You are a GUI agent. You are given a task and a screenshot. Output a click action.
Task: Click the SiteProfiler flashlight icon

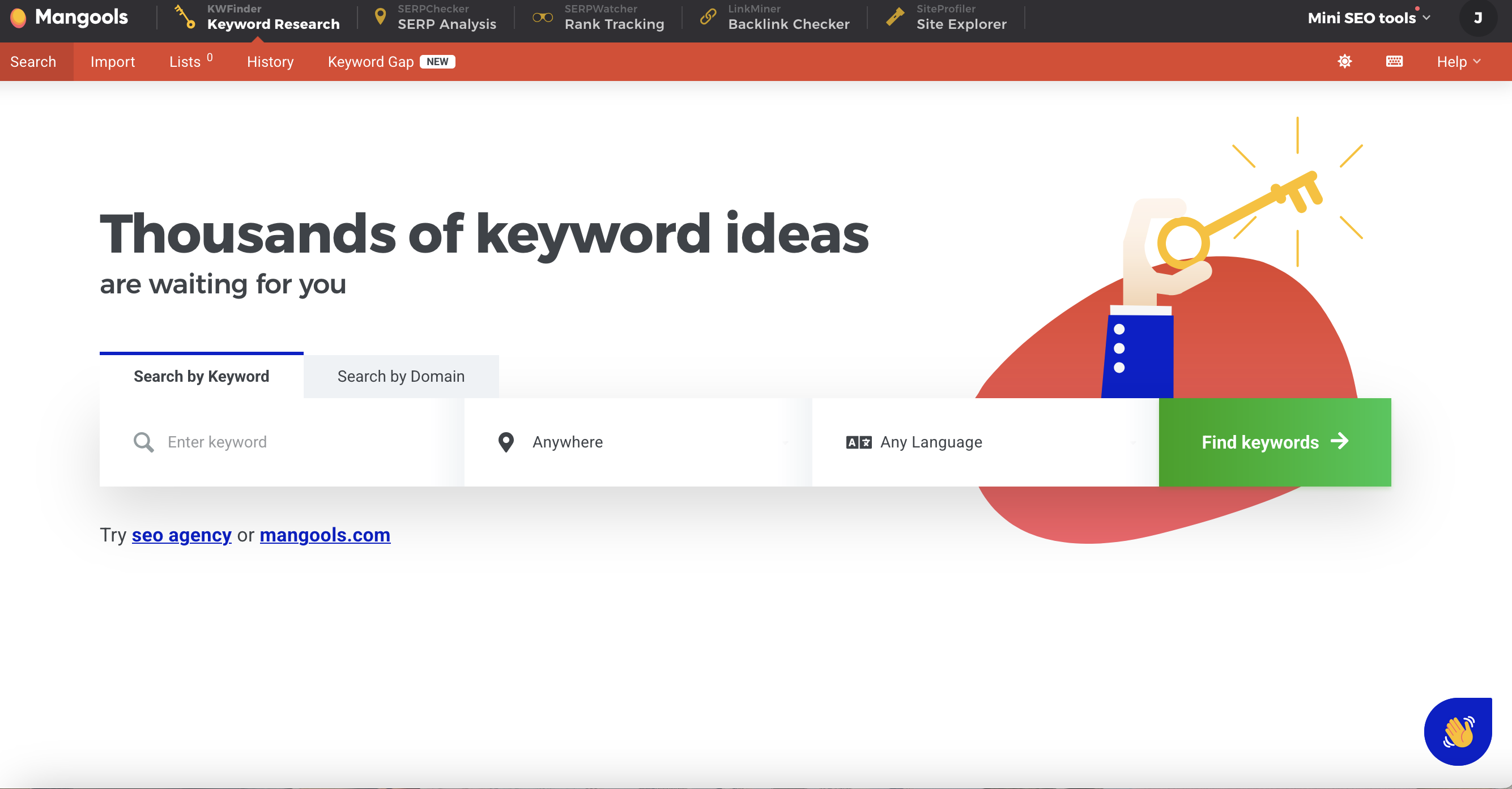895,16
